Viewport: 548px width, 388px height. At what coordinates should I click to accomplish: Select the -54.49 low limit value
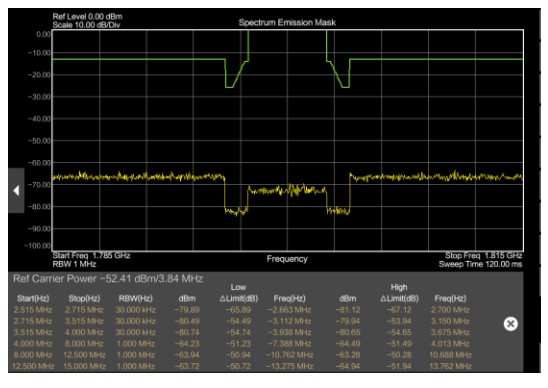(x=238, y=321)
